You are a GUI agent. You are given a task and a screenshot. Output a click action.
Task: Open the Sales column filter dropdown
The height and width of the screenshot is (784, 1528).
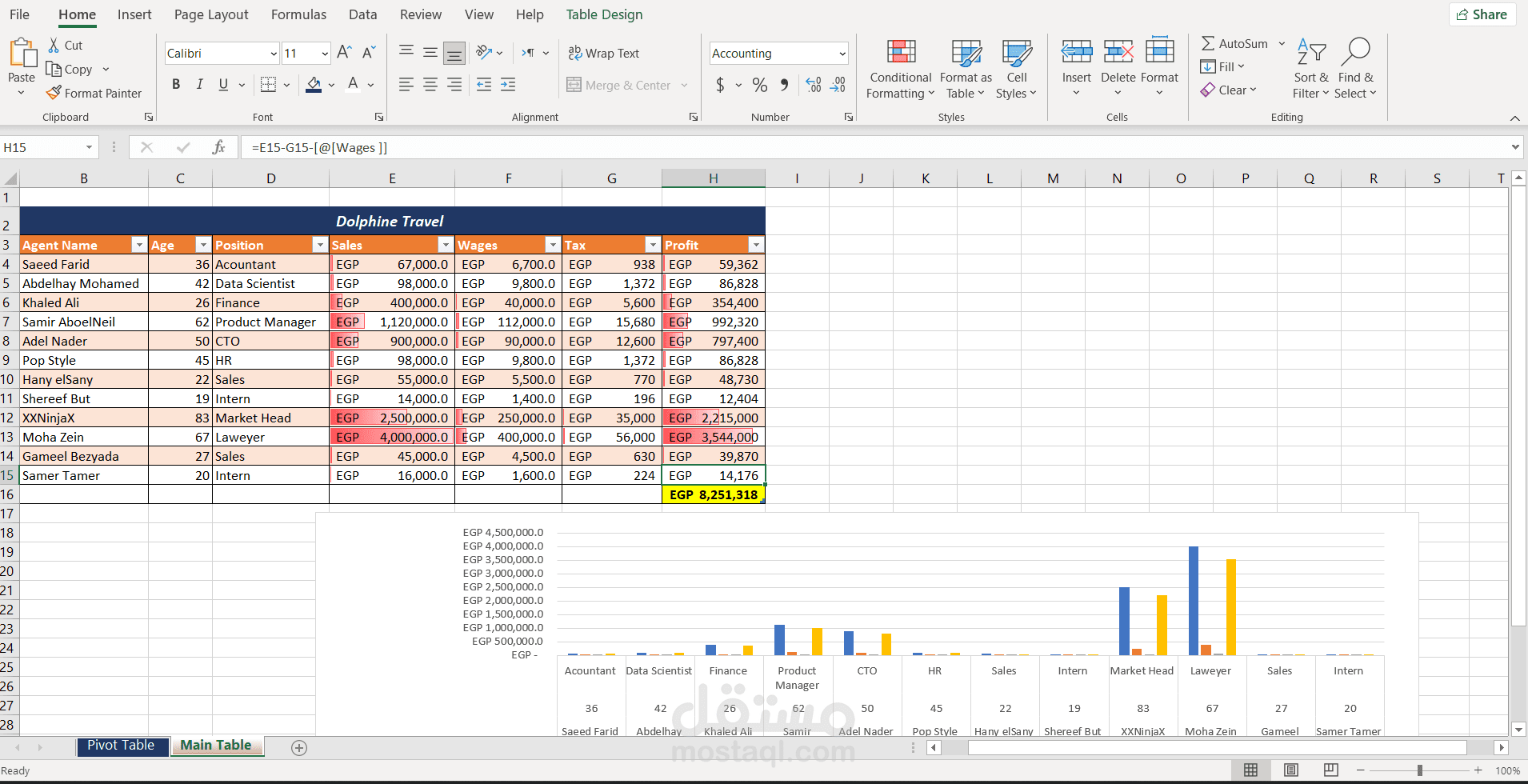[x=446, y=245]
